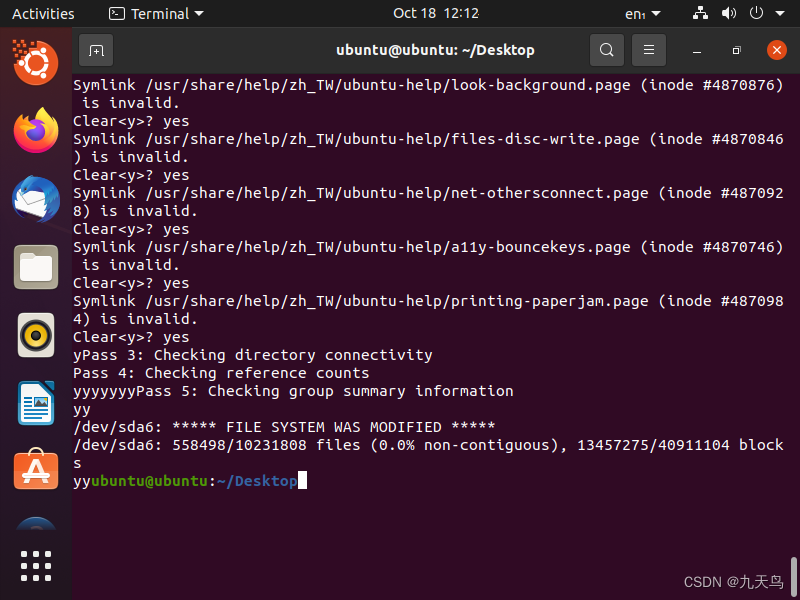This screenshot has width=800, height=600.
Task: Click the Pass 5 group summary line
Action: click(293, 391)
